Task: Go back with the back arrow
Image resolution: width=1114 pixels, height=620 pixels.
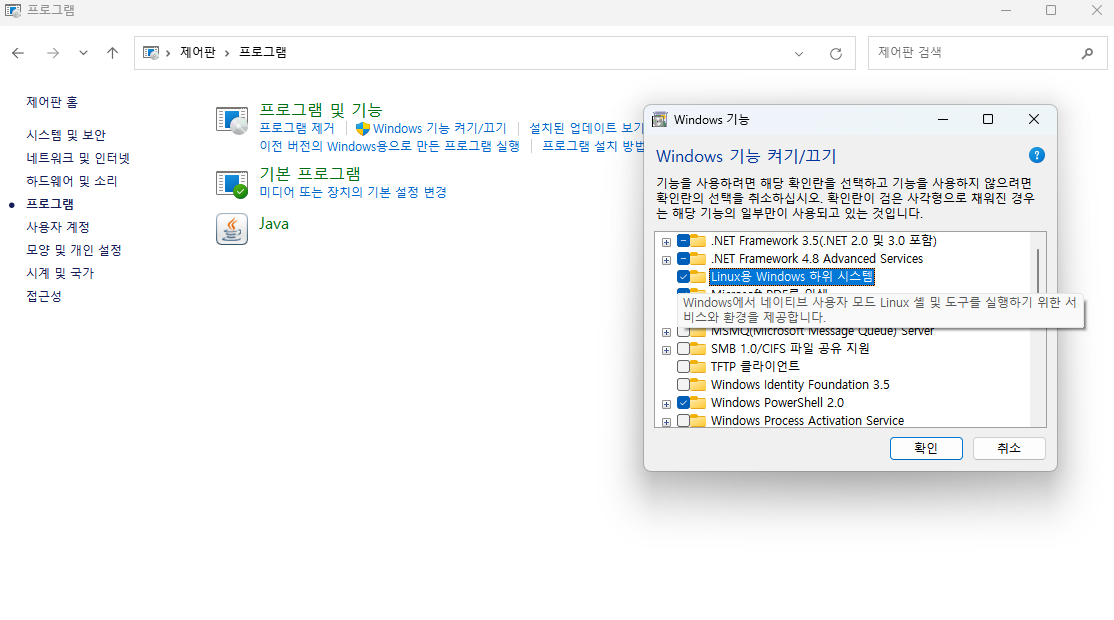Action: (18, 53)
